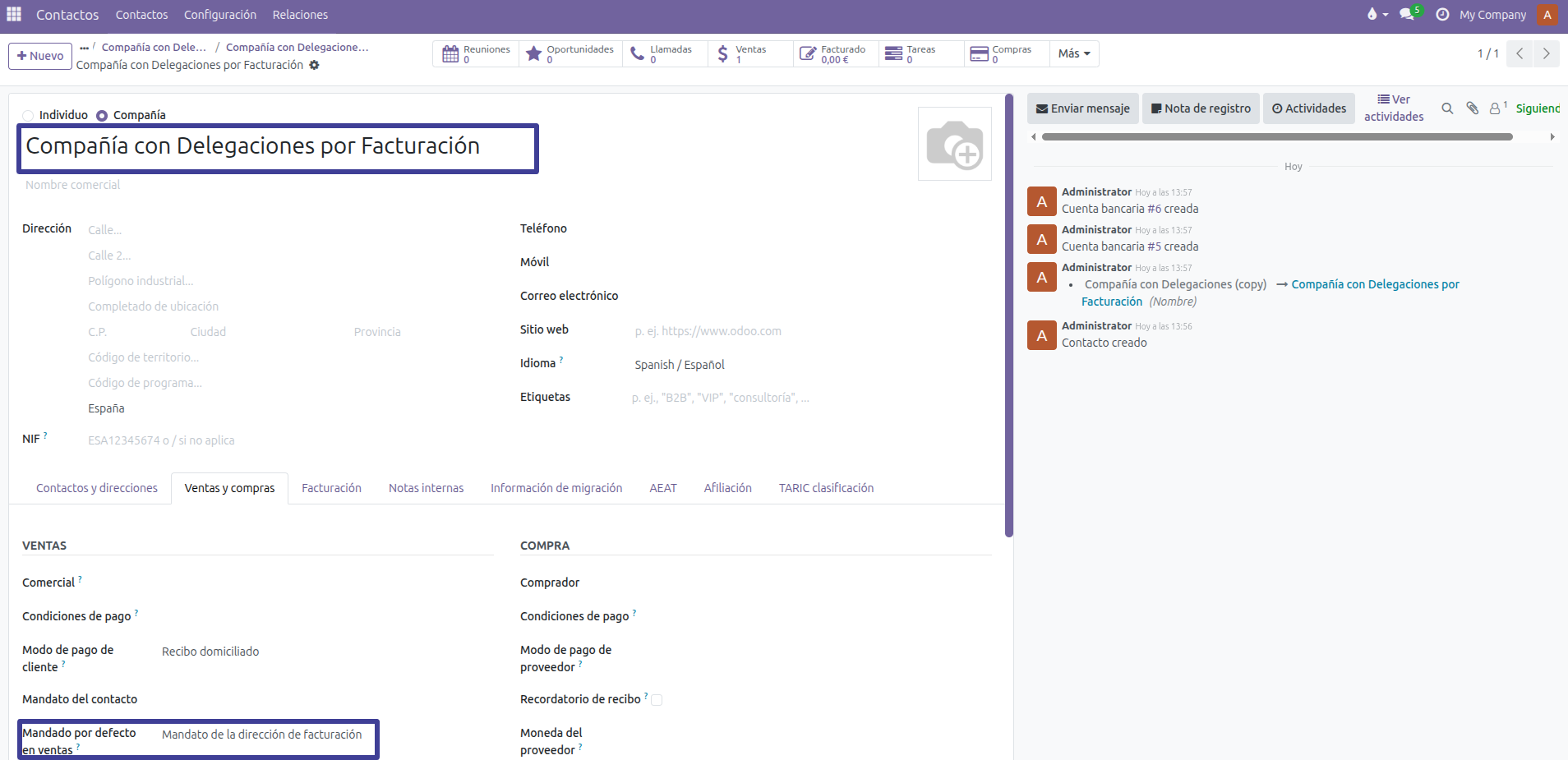Select the Compañía radio button
The image size is (1568, 760).
pyautogui.click(x=102, y=116)
